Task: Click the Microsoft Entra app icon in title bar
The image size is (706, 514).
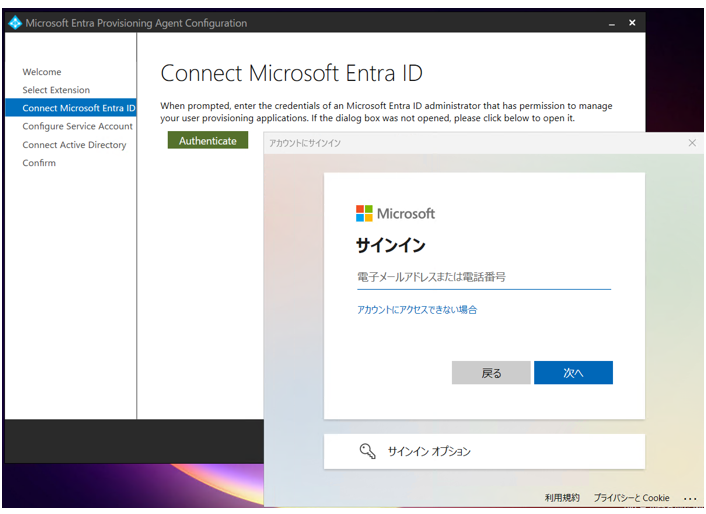Action: click(15, 23)
